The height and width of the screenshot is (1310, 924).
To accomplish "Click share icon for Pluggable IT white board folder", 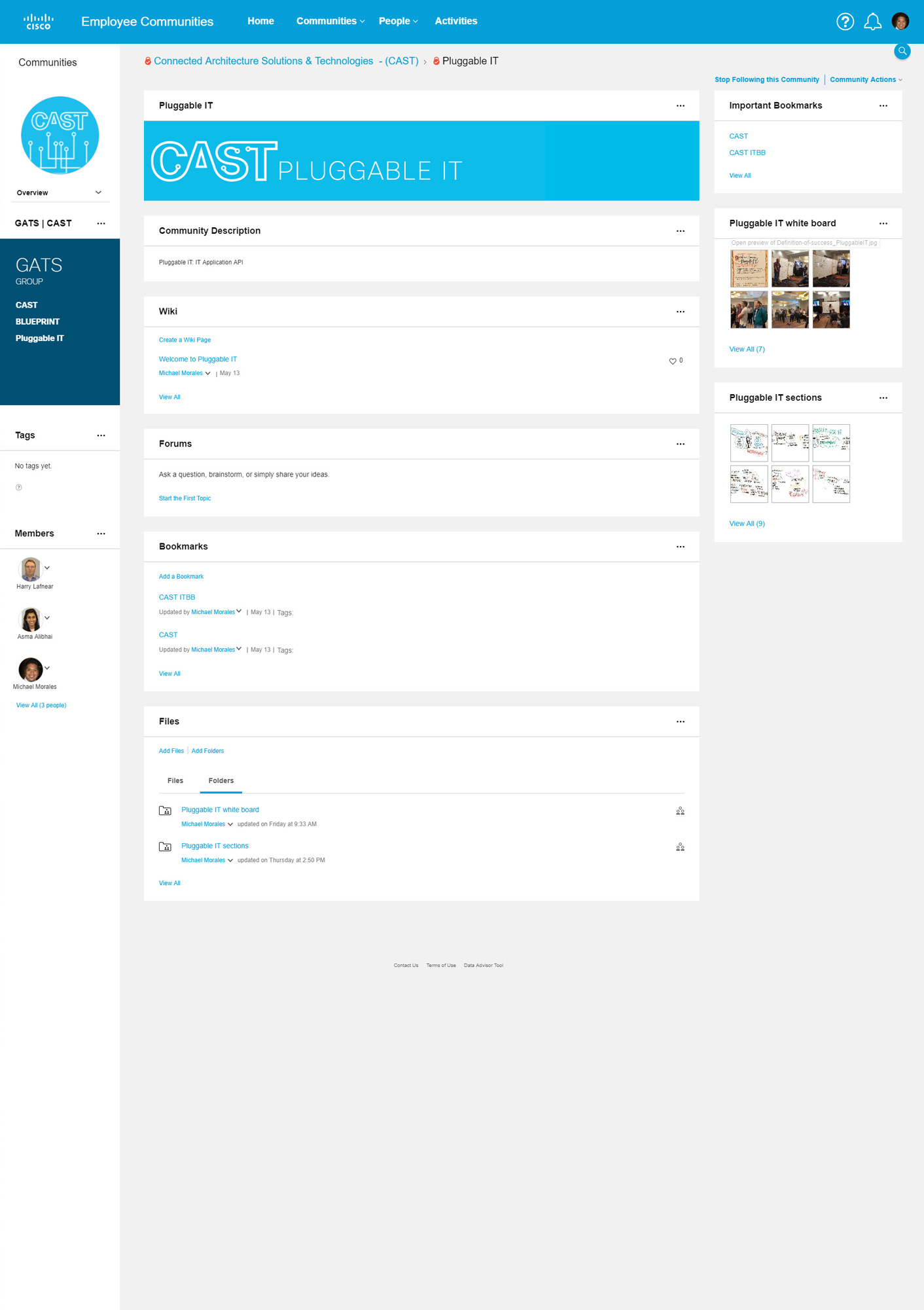I will (680, 811).
